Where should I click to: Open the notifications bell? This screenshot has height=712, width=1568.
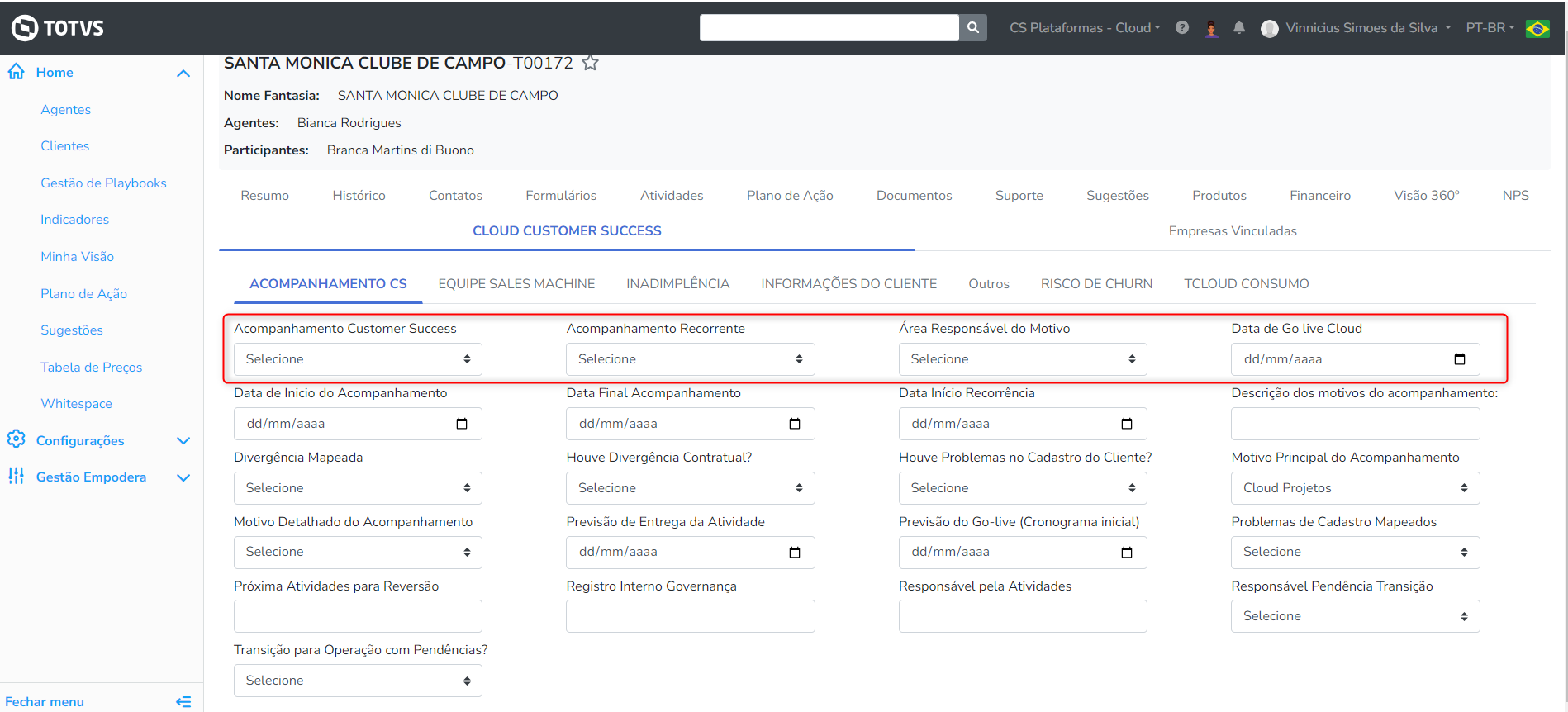pos(1238,27)
